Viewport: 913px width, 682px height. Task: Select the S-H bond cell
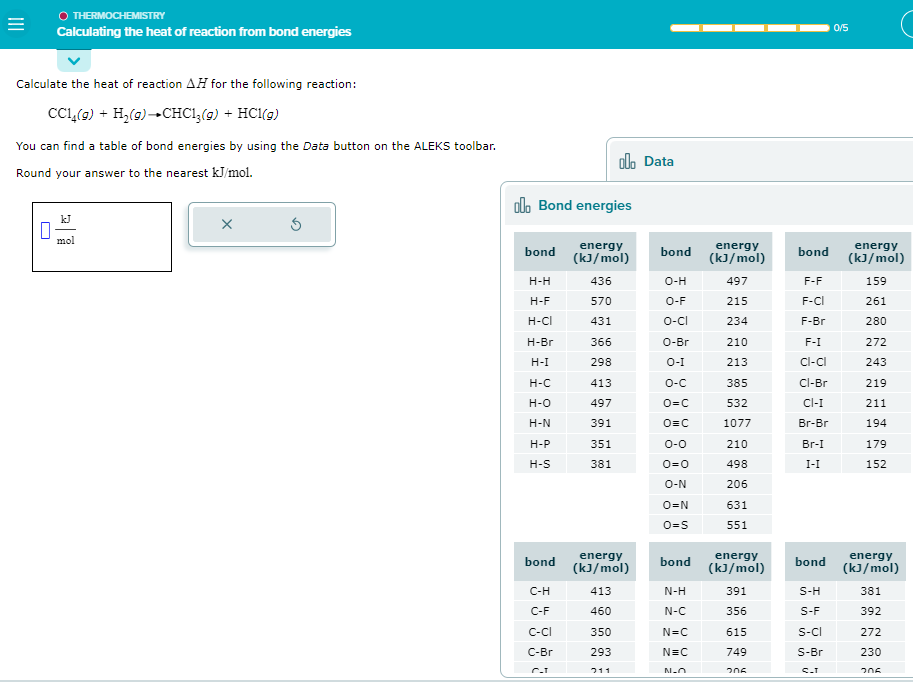(x=810, y=591)
